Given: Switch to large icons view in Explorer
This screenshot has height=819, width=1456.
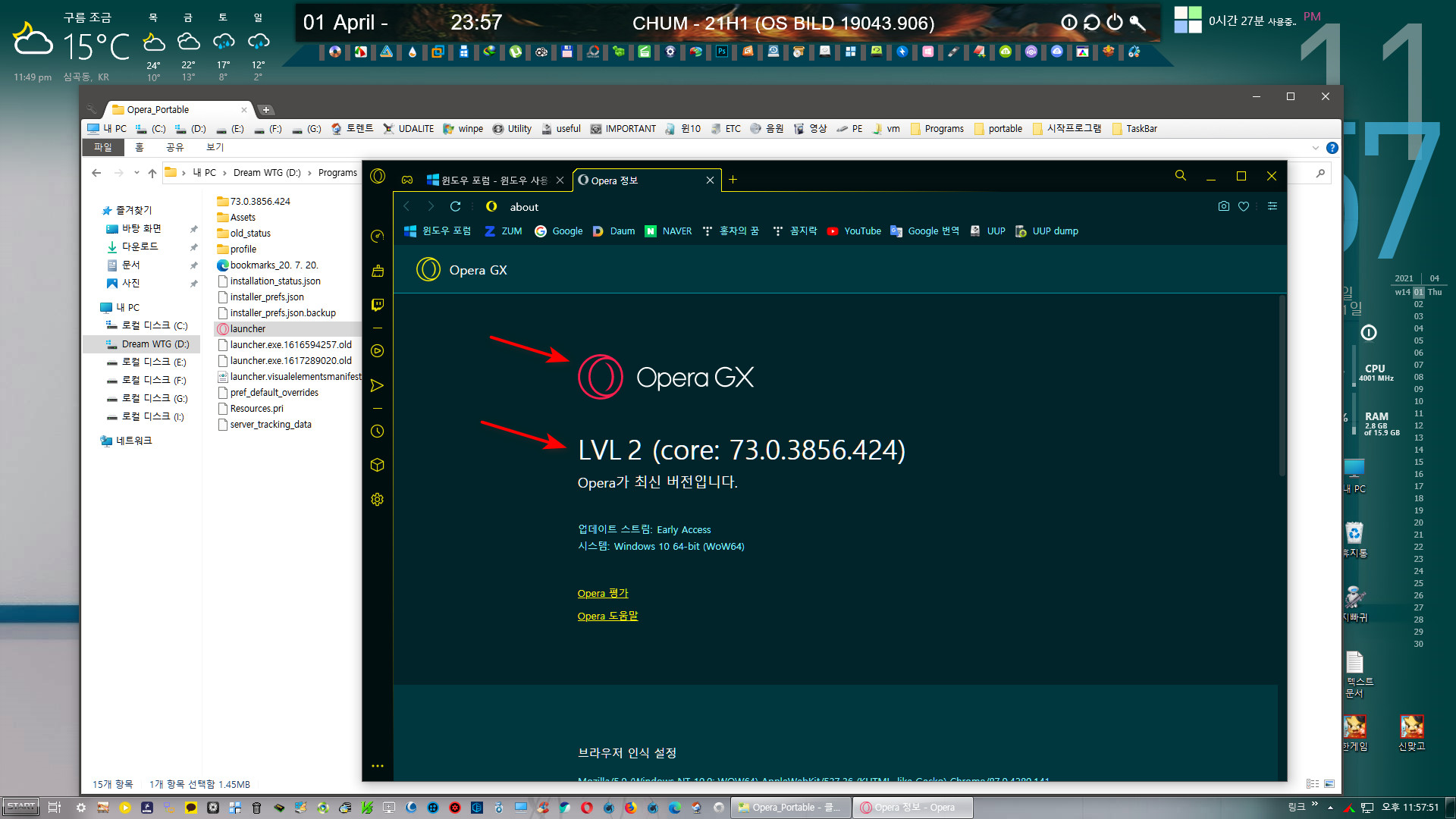Looking at the screenshot, I should [1329, 784].
